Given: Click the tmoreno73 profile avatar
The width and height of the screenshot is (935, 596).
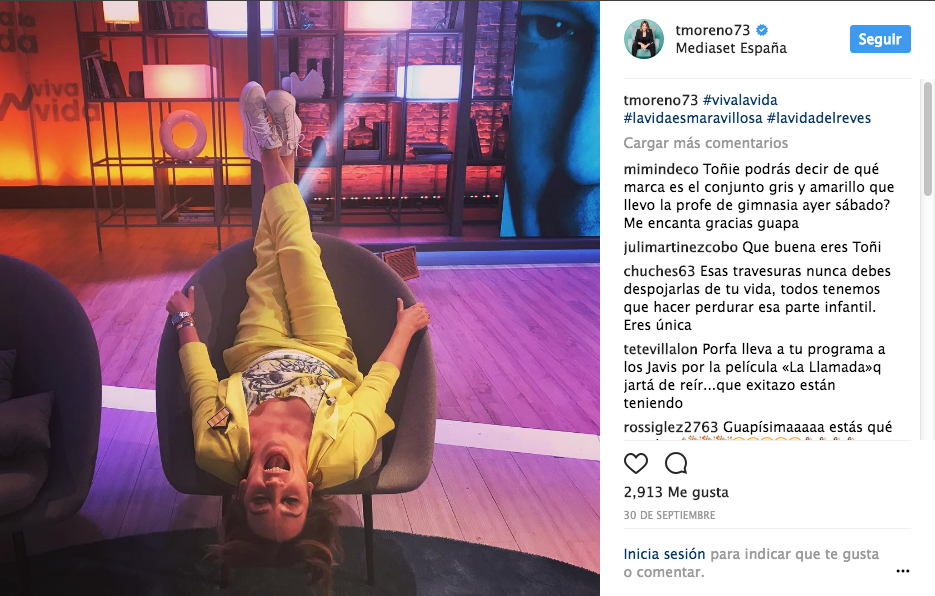Looking at the screenshot, I should point(644,39).
